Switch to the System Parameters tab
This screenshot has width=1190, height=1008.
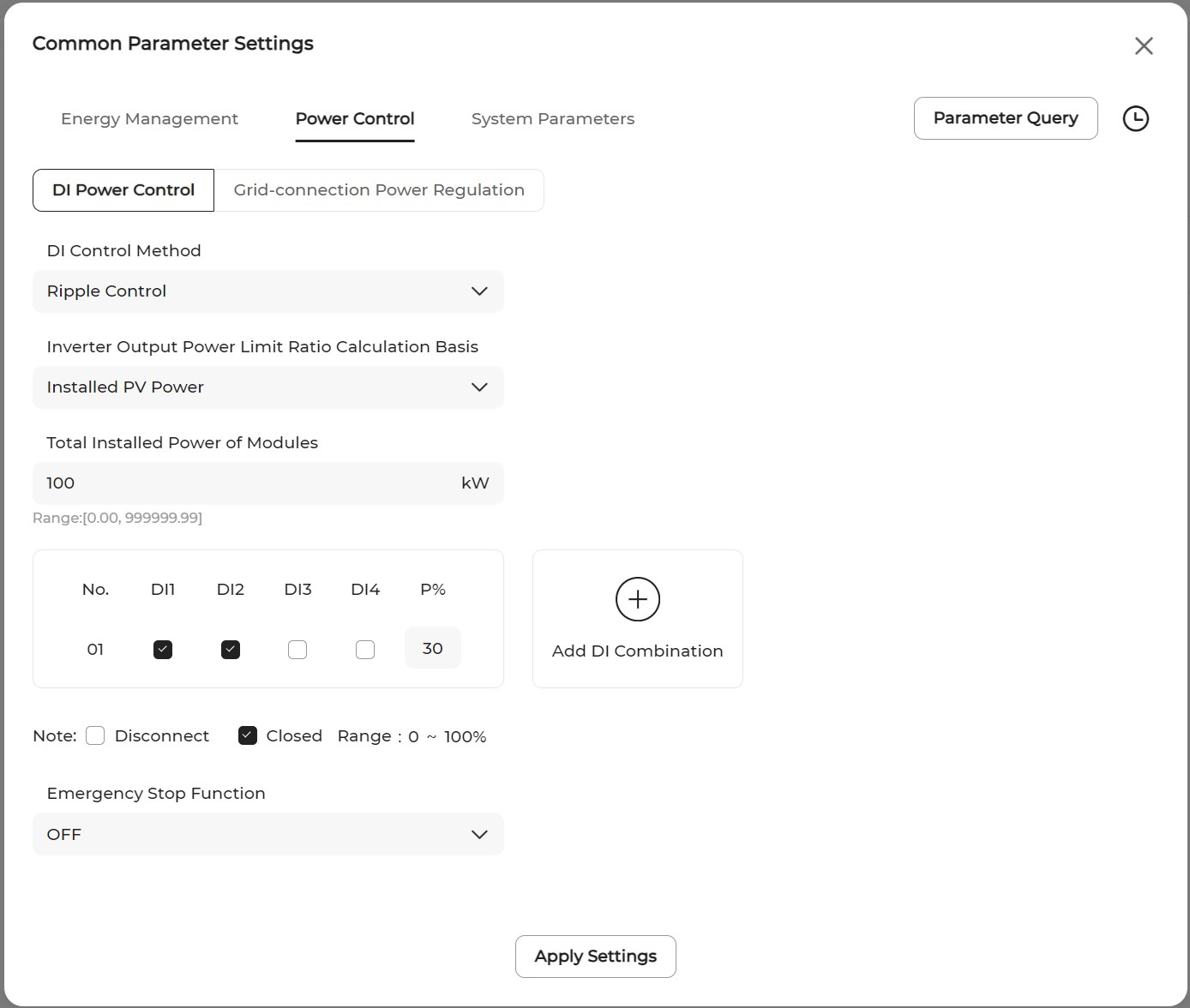pos(552,119)
